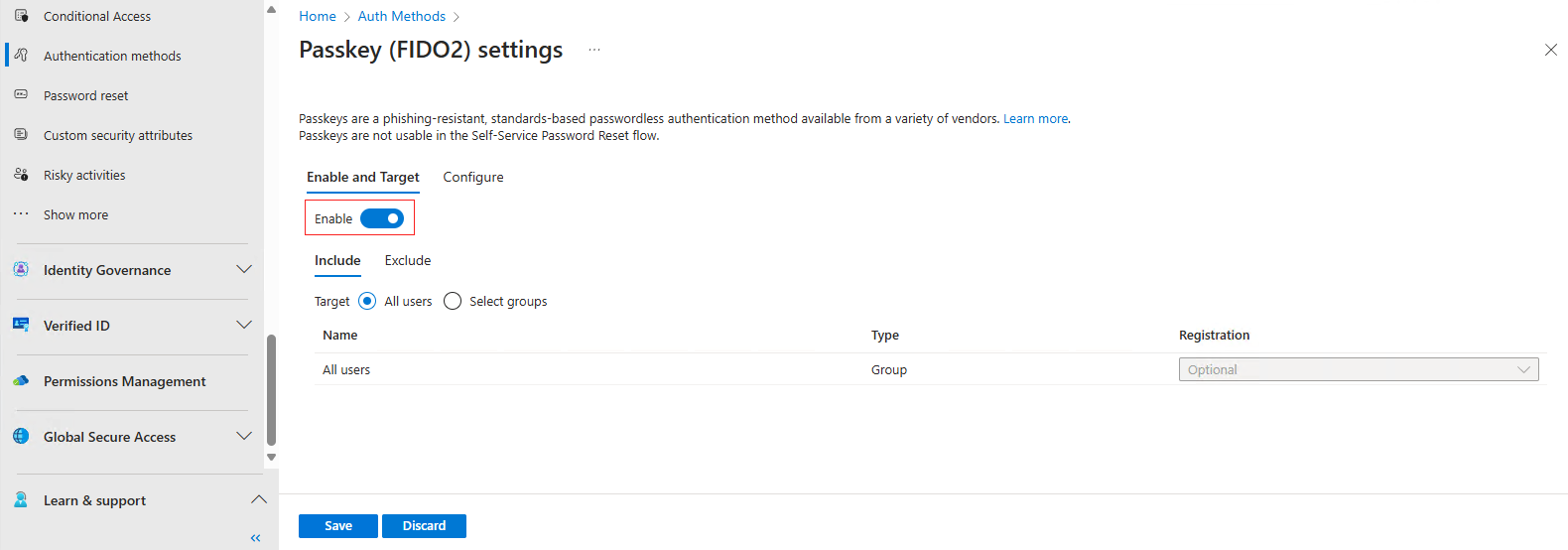Expand the Global Secure Access section
The height and width of the screenshot is (550, 1568).
click(244, 436)
